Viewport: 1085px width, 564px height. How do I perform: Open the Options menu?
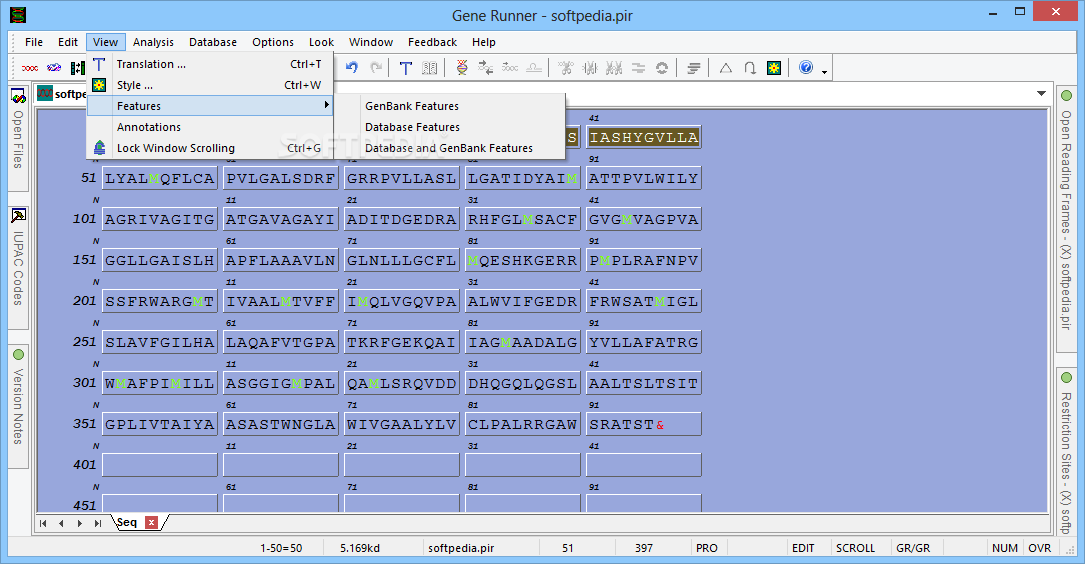[x=273, y=42]
